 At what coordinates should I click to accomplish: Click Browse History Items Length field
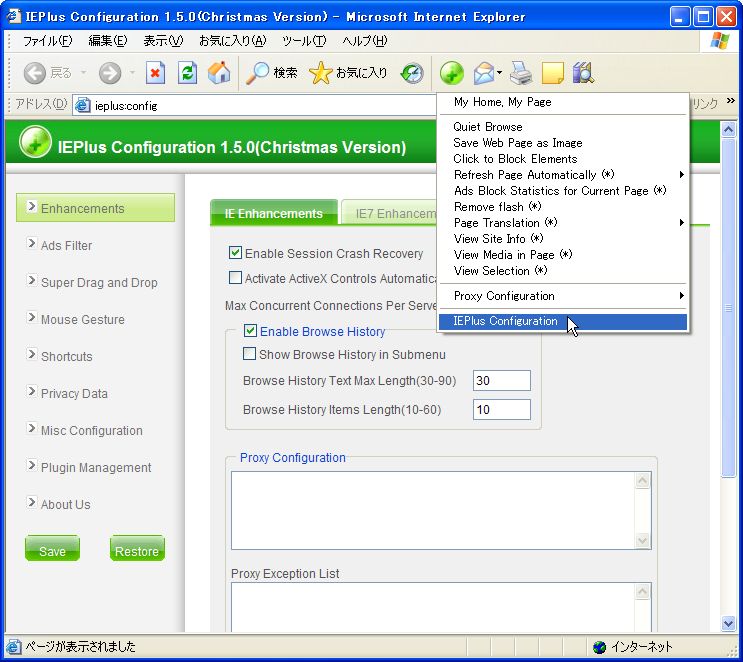coord(501,409)
